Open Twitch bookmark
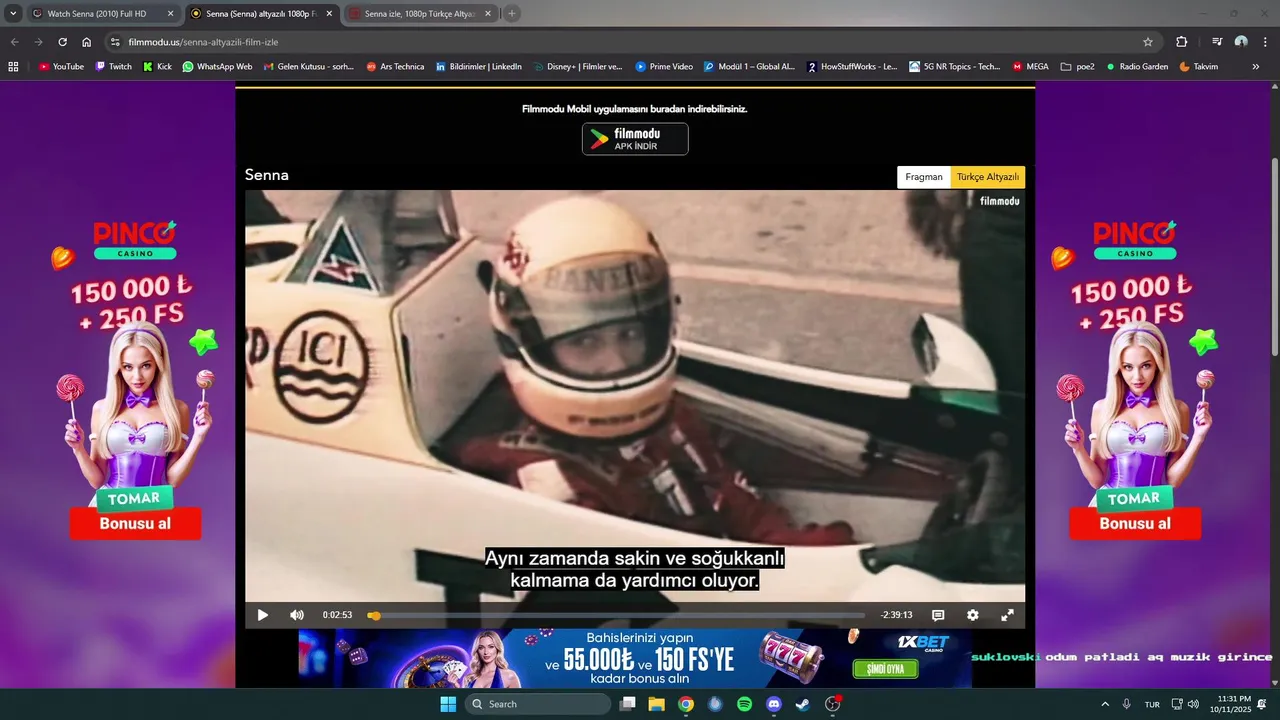The image size is (1280, 720). click(x=113, y=67)
